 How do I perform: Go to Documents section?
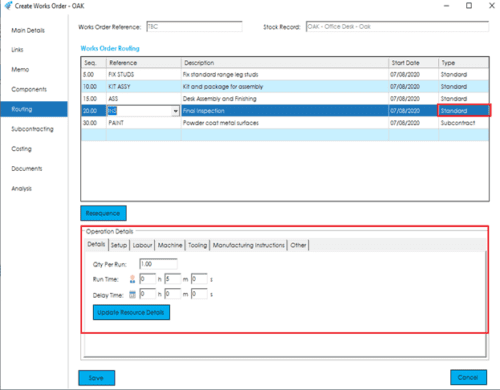(27, 169)
